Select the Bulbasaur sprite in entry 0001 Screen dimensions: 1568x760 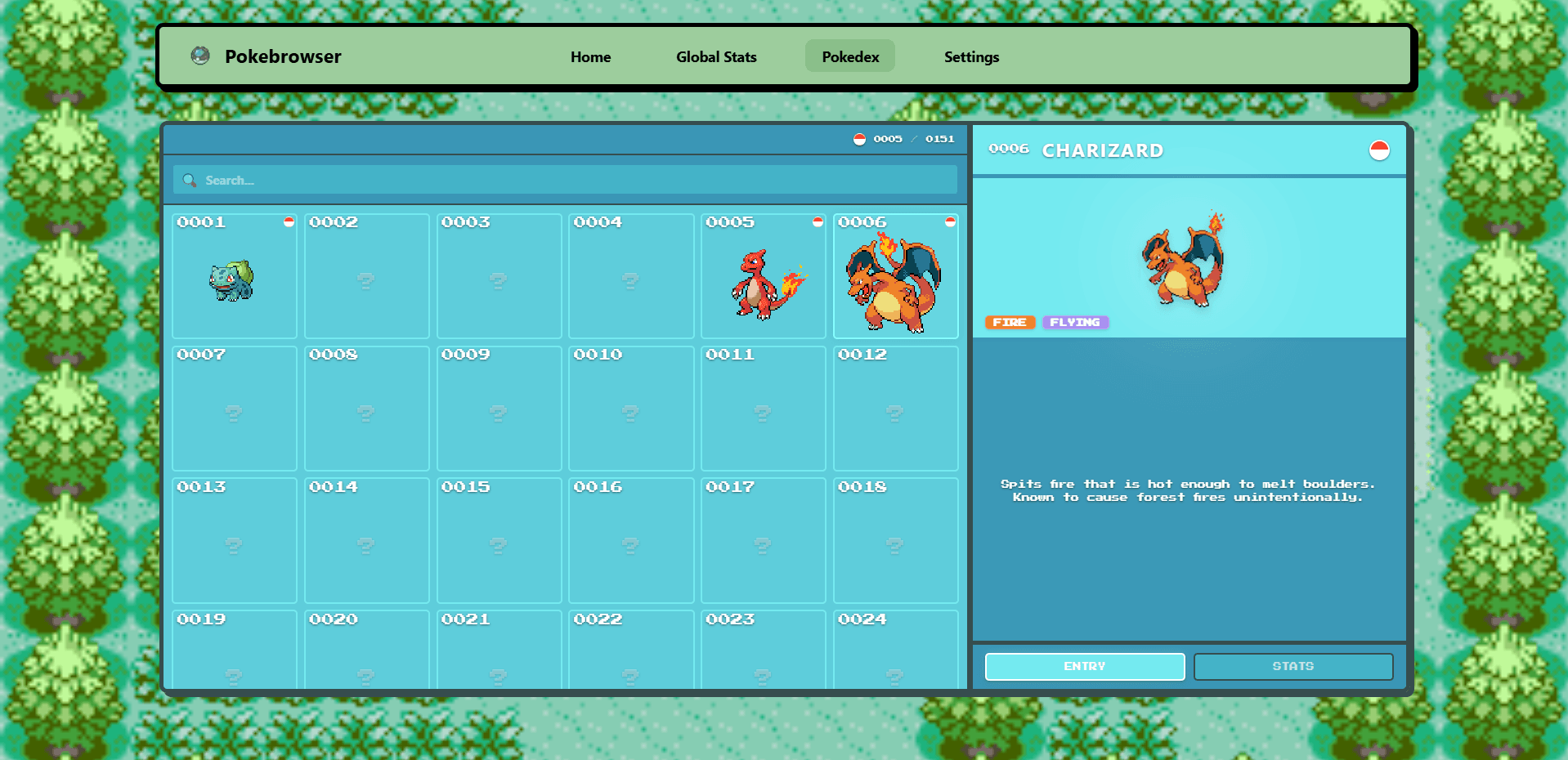pos(232,281)
